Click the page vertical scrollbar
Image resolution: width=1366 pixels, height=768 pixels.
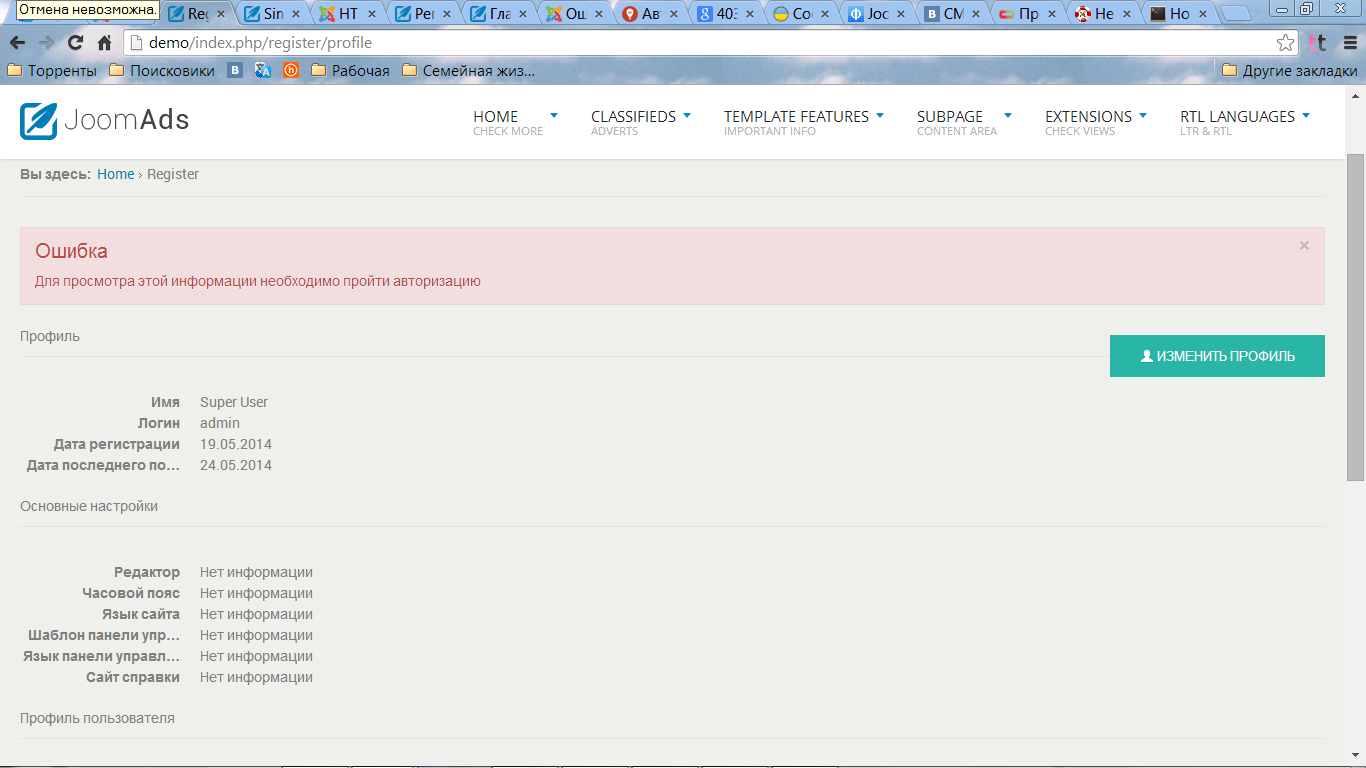click(x=1355, y=318)
